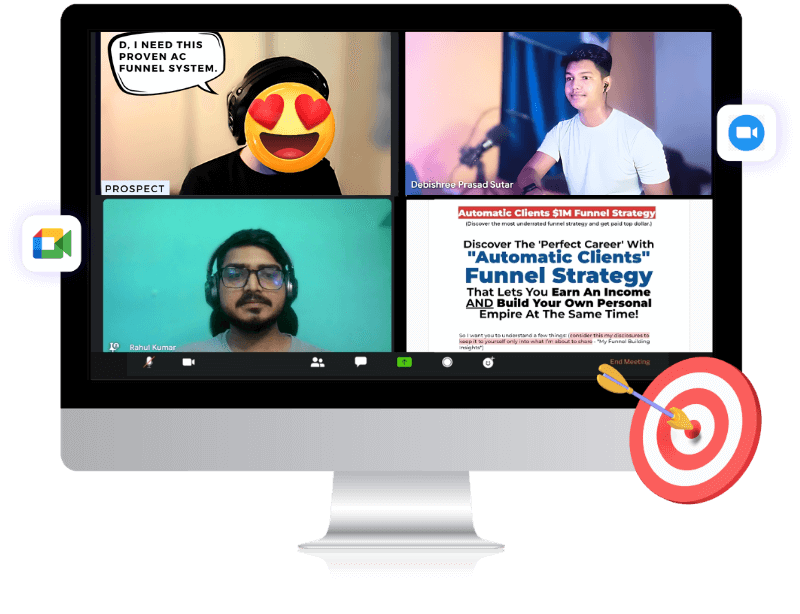Open the Reactions icon in toolbar

(488, 362)
